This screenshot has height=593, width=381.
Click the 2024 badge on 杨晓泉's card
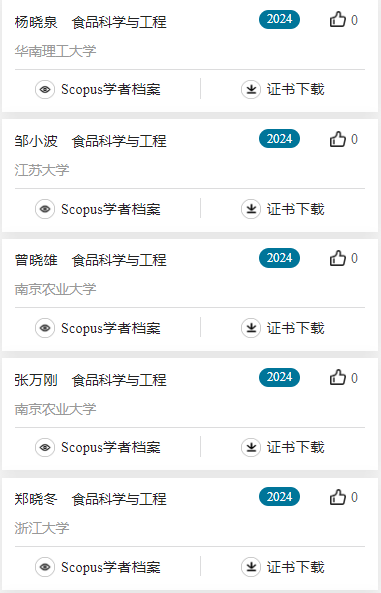click(x=279, y=19)
